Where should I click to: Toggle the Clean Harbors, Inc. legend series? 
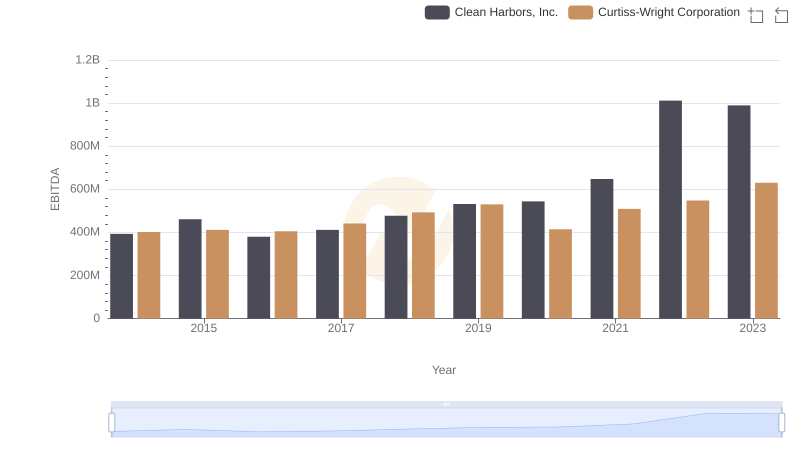click(491, 12)
